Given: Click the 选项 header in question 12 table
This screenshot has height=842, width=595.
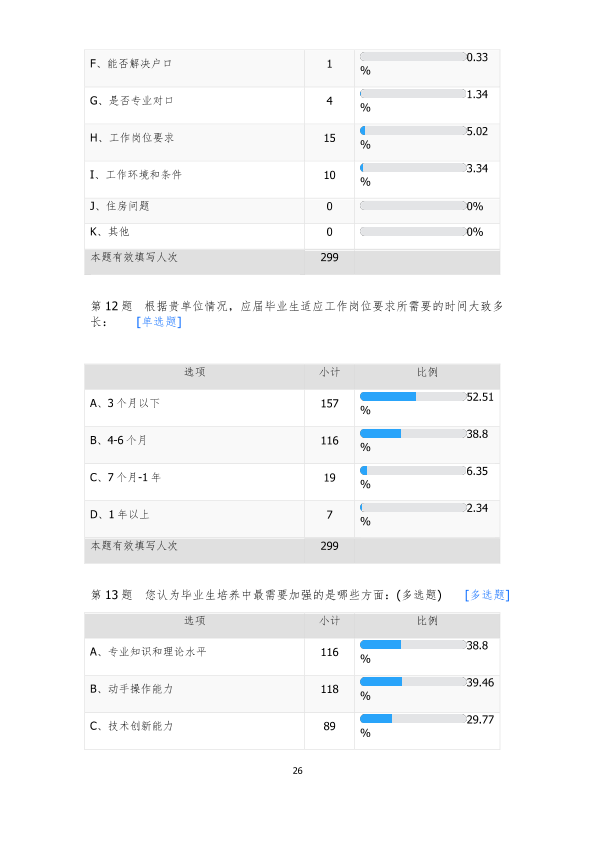Looking at the screenshot, I should point(194,372).
